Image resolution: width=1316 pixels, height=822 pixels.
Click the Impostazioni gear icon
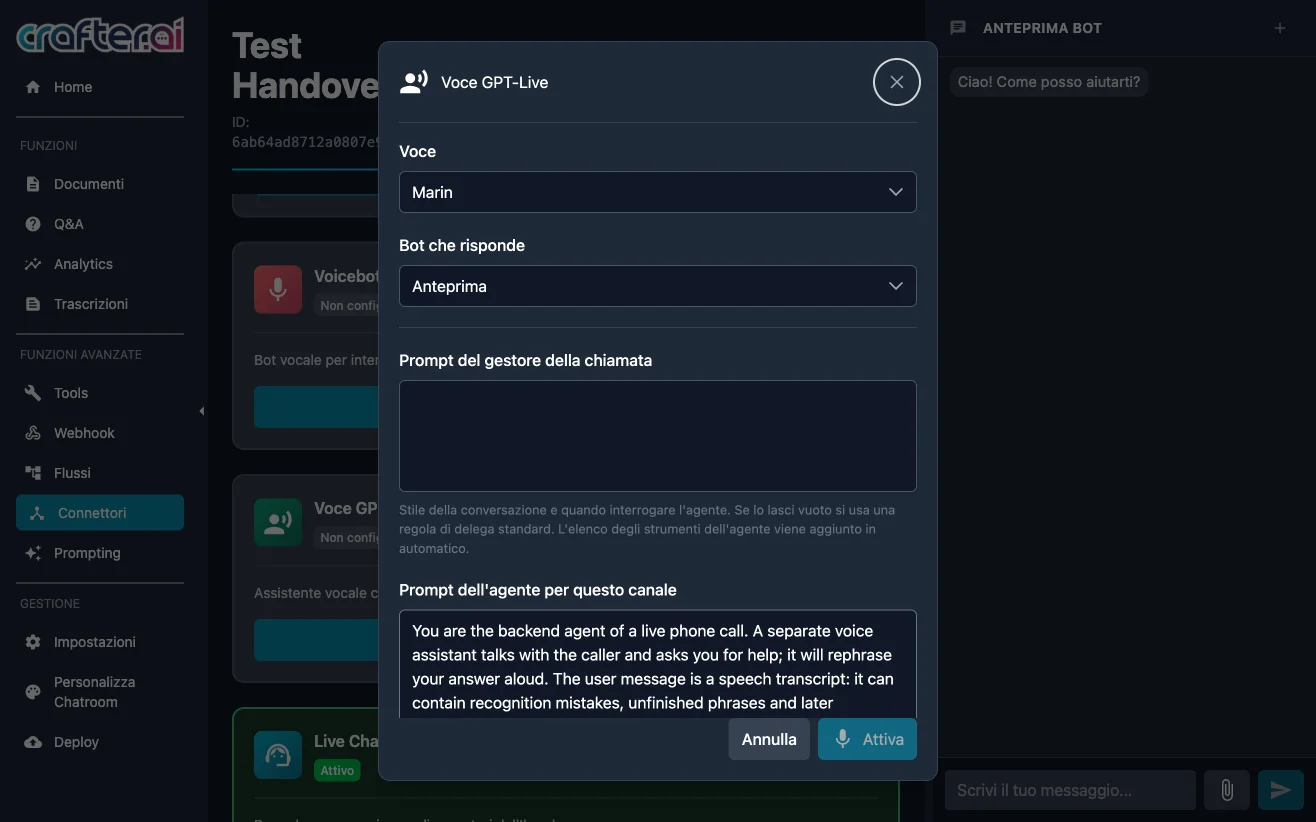pos(33,642)
